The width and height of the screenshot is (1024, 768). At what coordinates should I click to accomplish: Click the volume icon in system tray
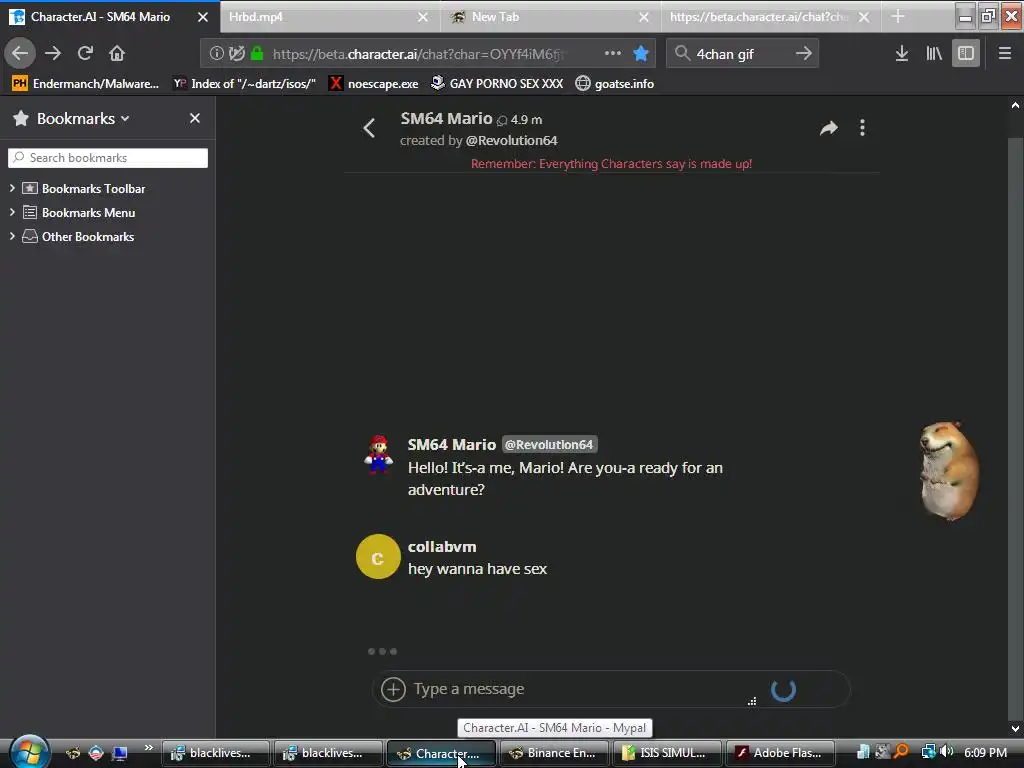tap(946, 752)
